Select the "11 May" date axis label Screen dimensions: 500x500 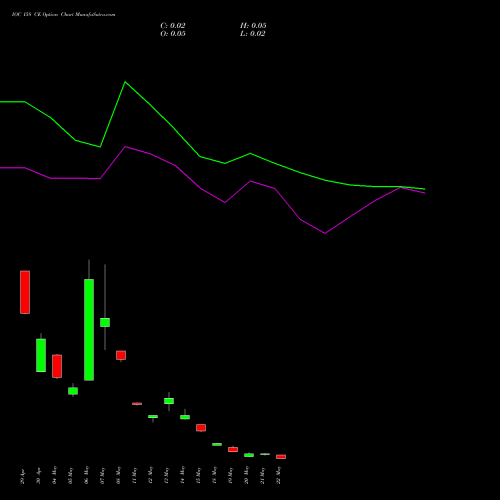(135, 475)
